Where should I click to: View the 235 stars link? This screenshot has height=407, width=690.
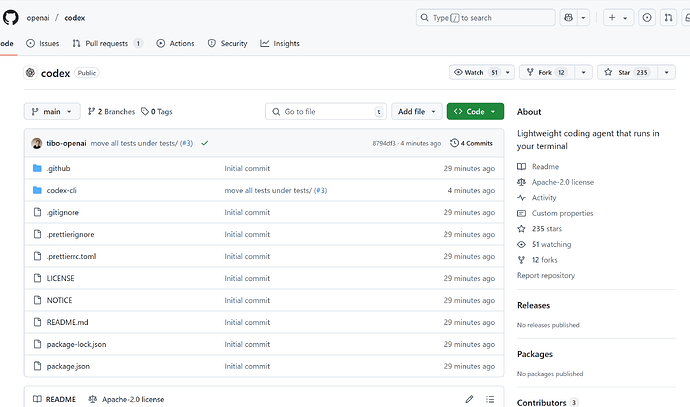click(x=540, y=229)
